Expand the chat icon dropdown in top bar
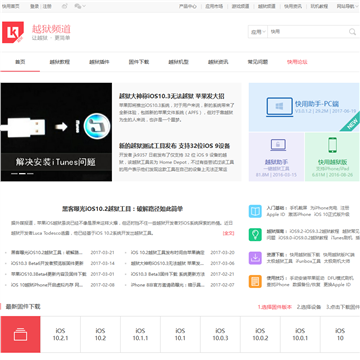The height and width of the screenshot is (360, 360). (x=80, y=6)
